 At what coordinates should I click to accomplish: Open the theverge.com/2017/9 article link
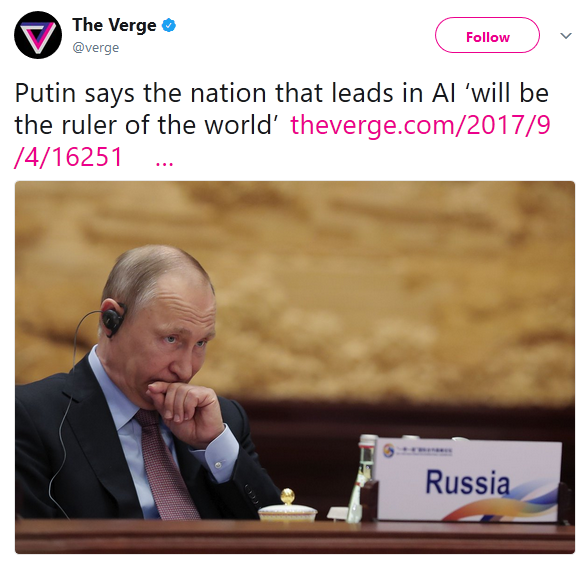(420, 125)
